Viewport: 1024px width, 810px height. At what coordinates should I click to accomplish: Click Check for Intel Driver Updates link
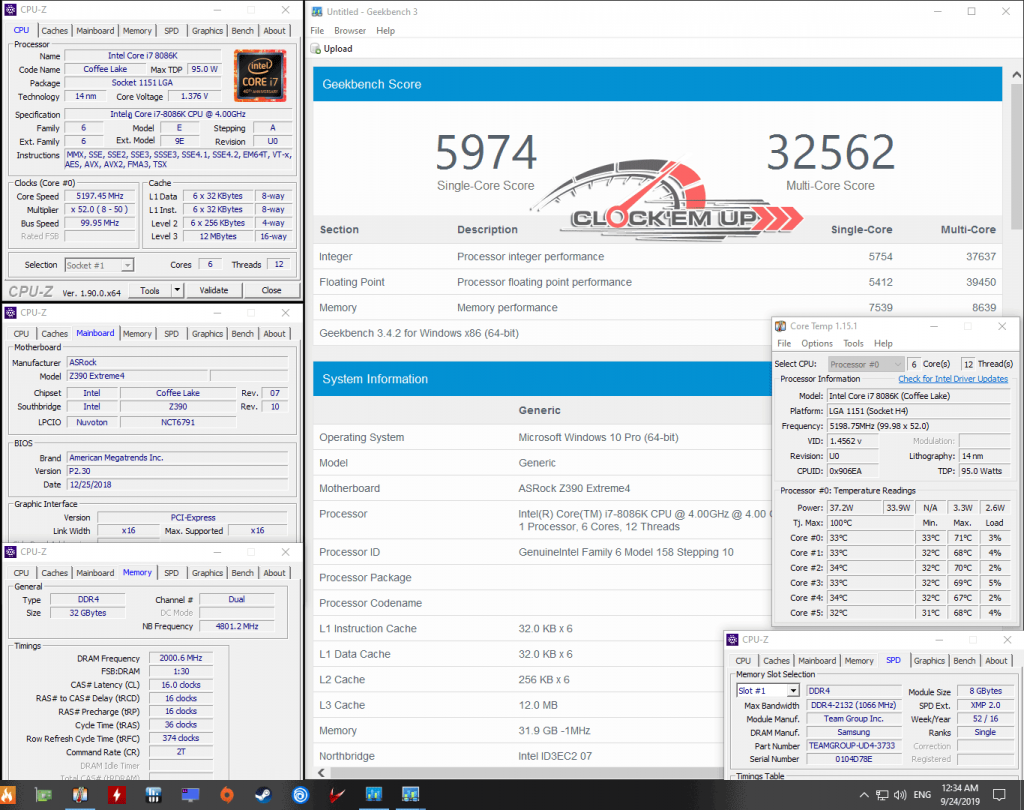click(952, 379)
